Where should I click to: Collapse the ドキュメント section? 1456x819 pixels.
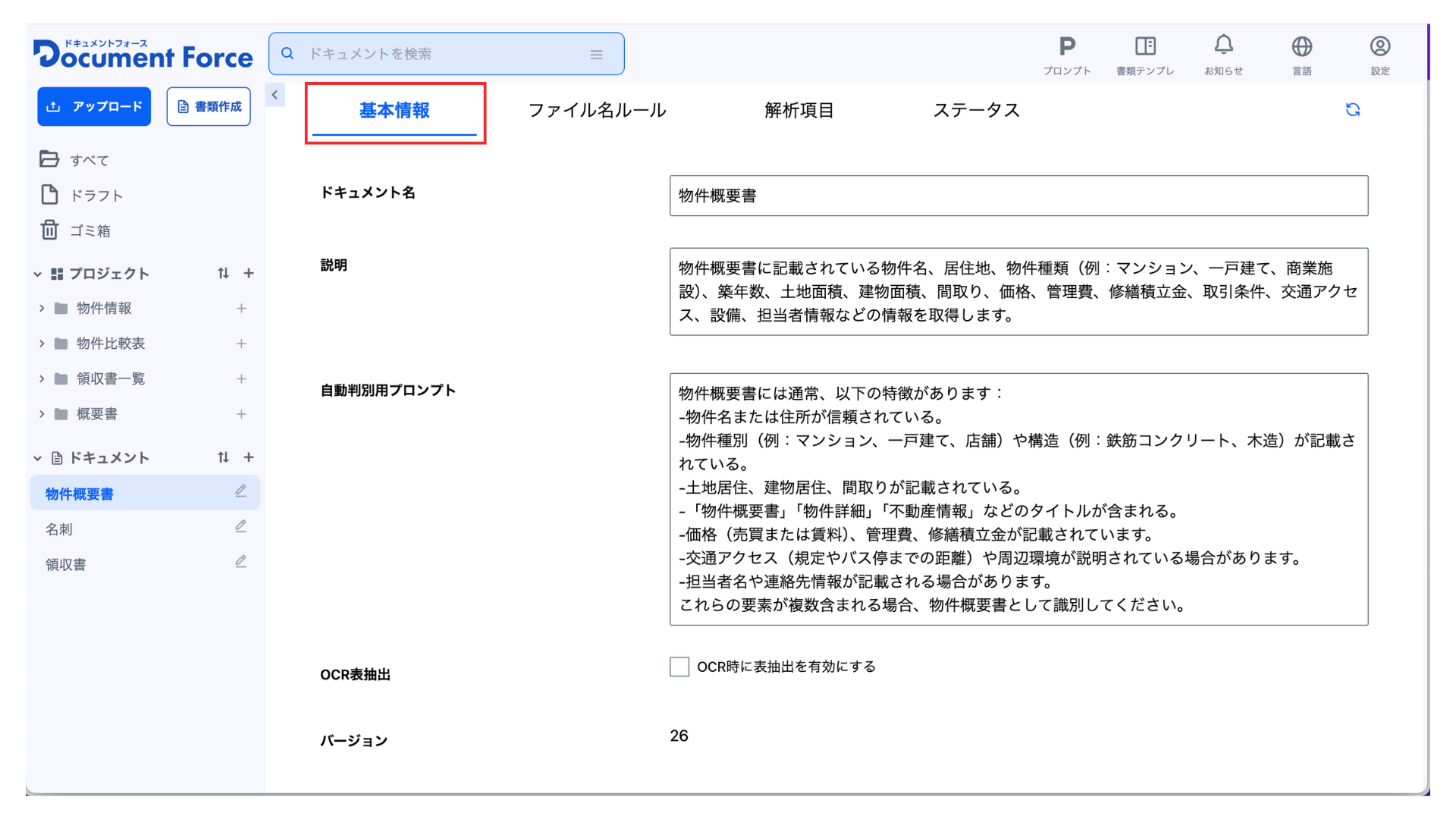tap(37, 458)
